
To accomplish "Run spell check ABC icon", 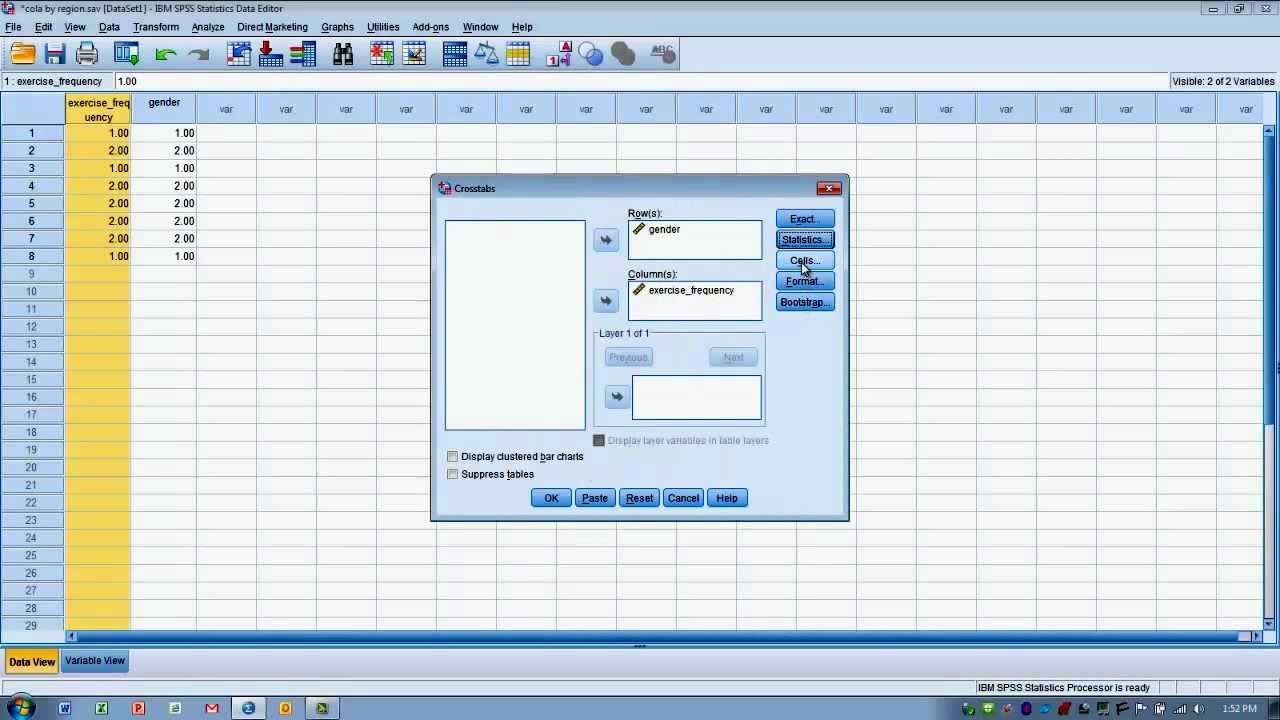I will click(x=663, y=55).
